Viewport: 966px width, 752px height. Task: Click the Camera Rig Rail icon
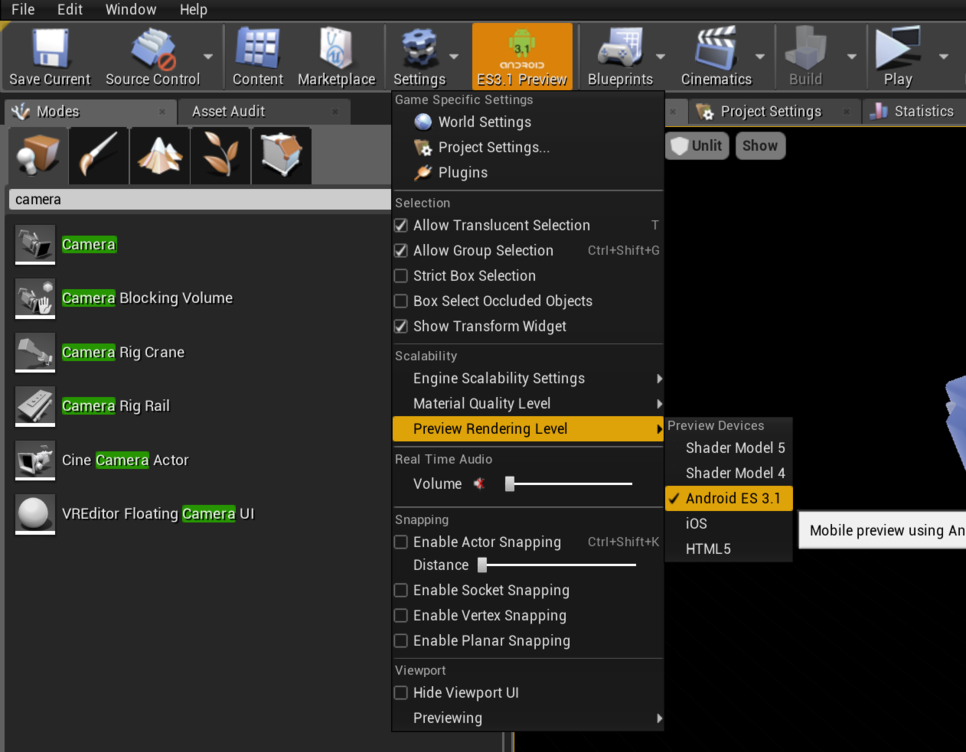coord(35,406)
